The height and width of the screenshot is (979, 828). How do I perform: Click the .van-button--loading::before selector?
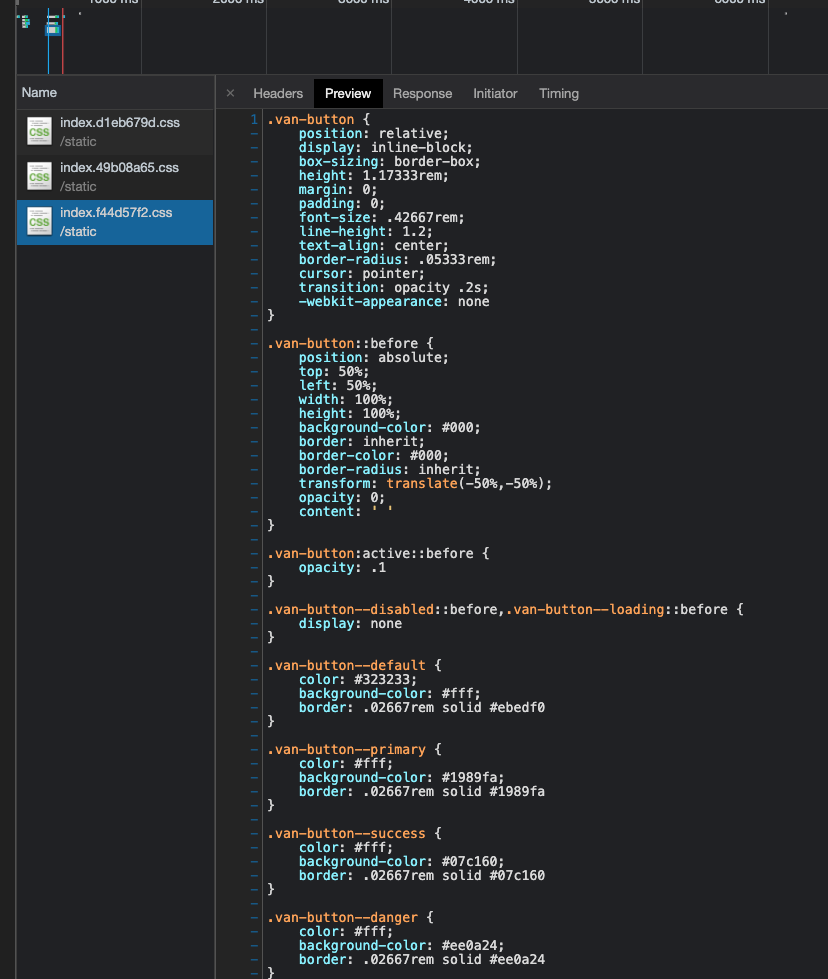coord(616,609)
